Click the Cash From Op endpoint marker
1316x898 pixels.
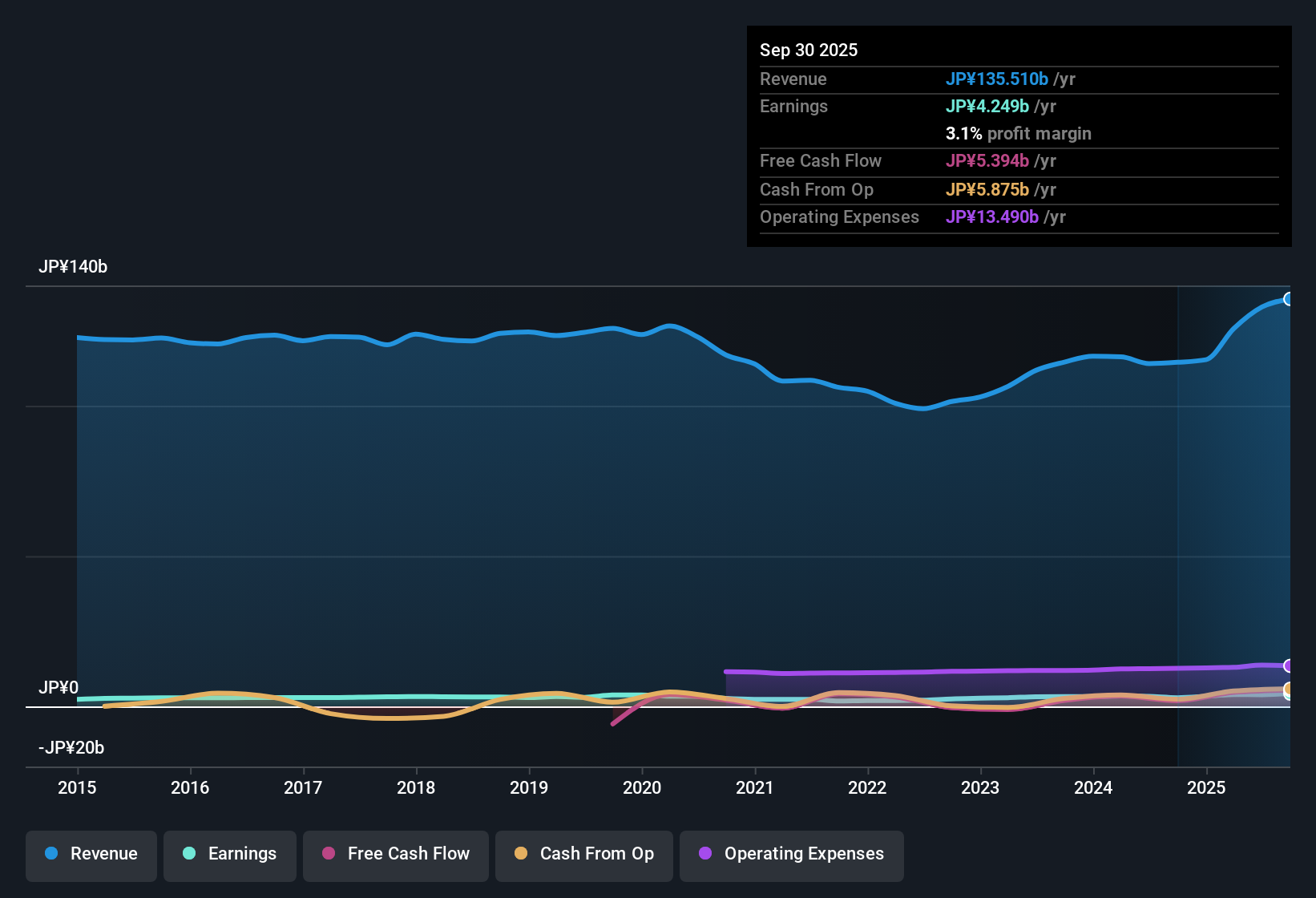1288,688
